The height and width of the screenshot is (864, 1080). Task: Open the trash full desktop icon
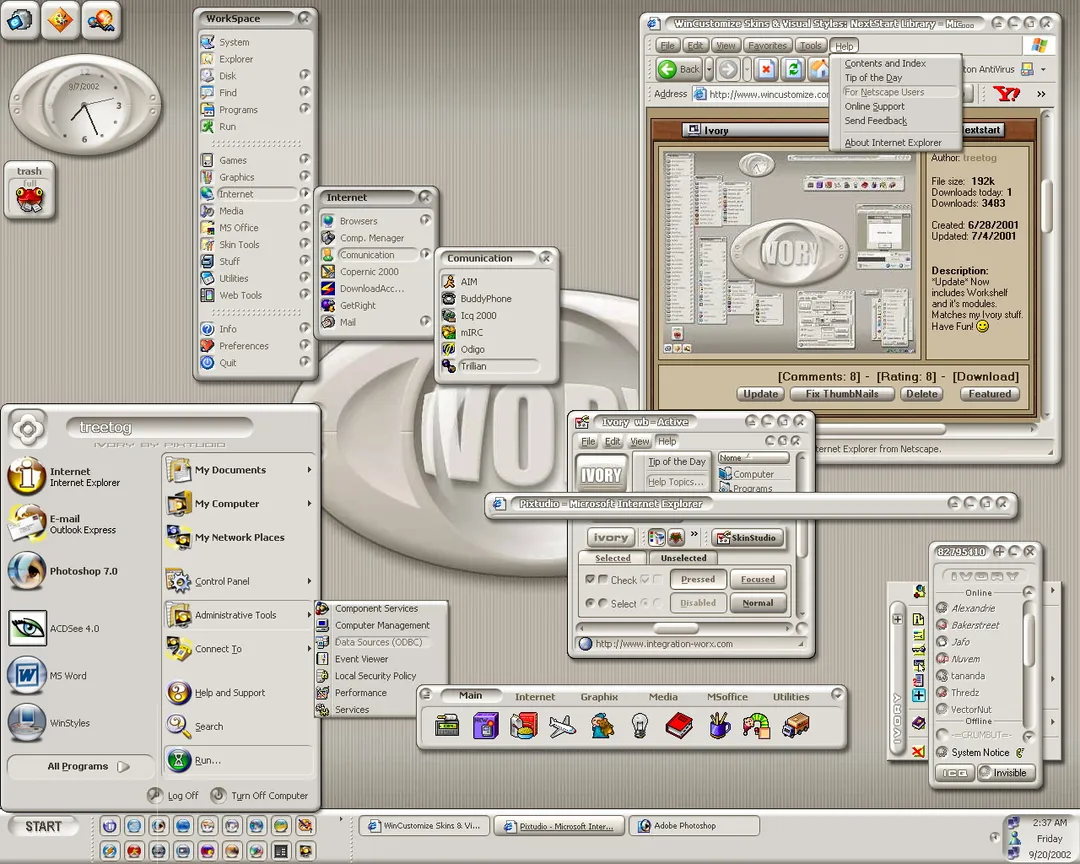coord(30,191)
